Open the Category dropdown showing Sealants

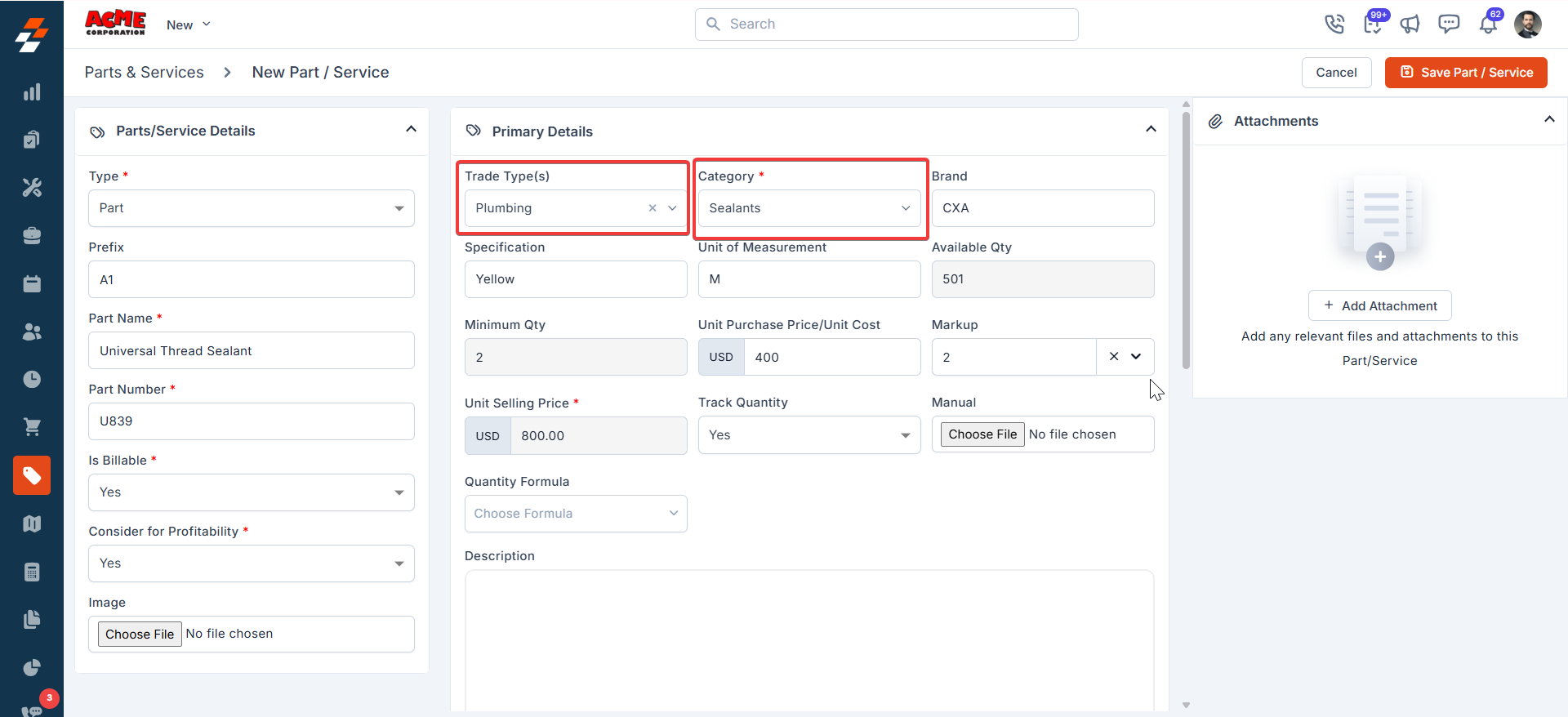809,208
